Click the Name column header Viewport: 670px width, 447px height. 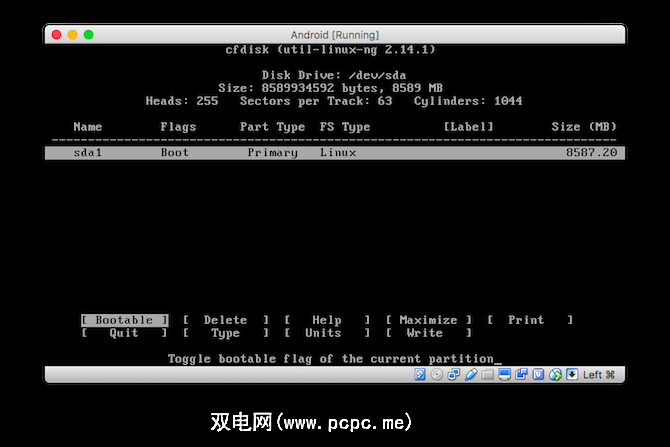[x=88, y=127]
